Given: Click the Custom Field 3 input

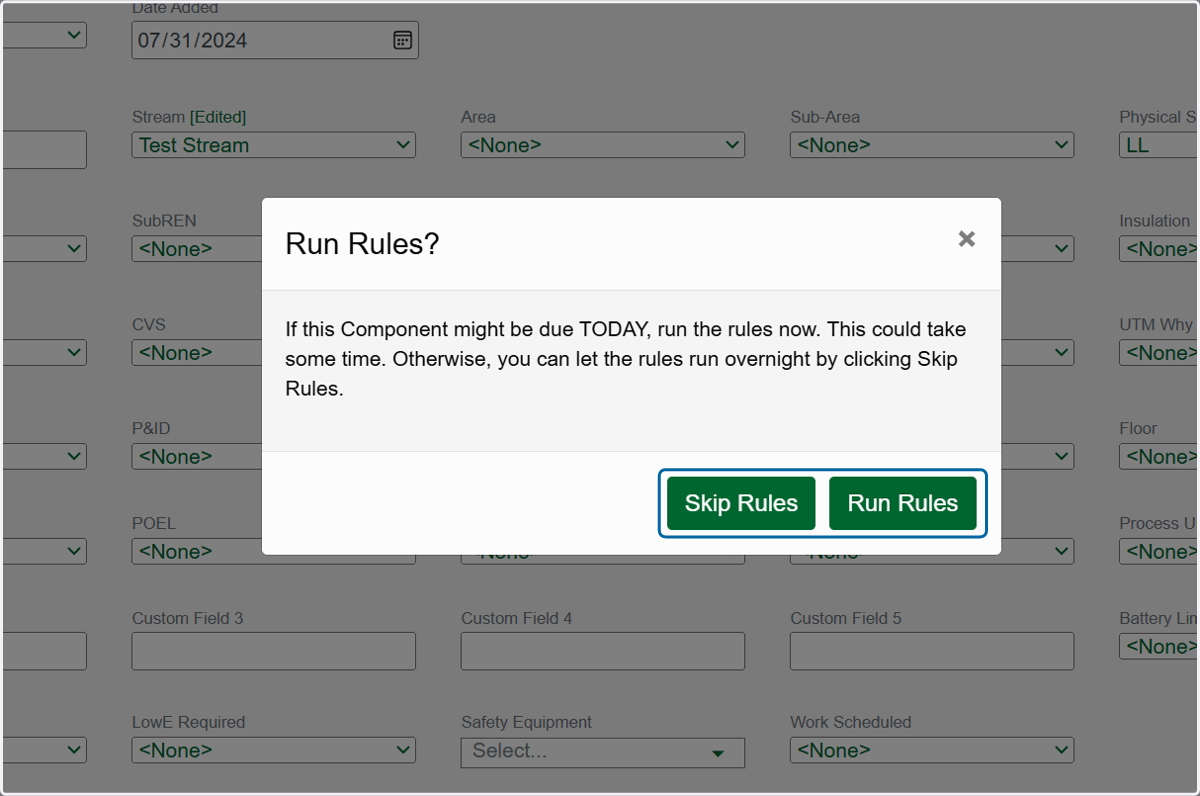Looking at the screenshot, I should click(274, 651).
